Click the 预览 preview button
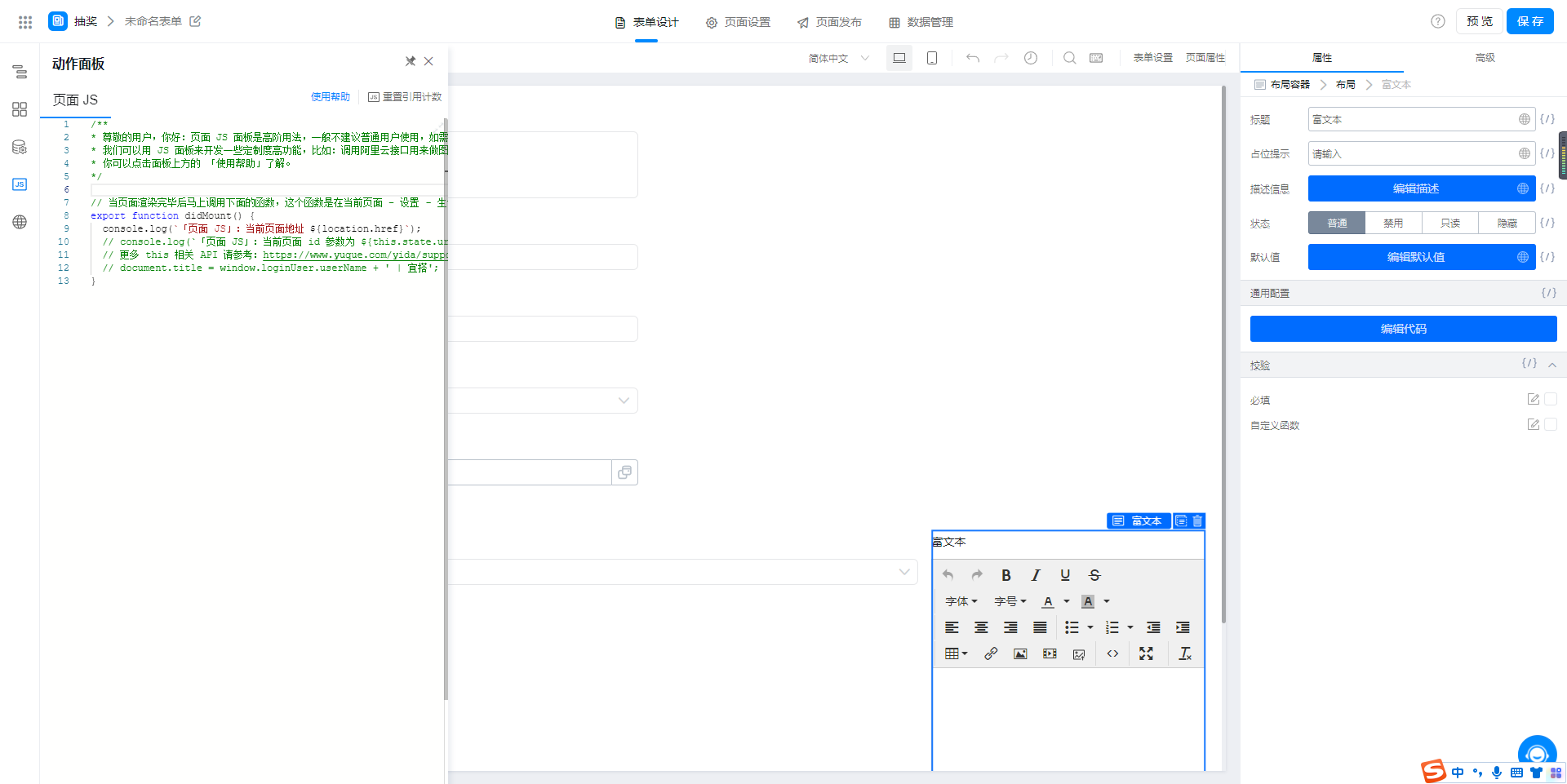 pyautogui.click(x=1480, y=21)
